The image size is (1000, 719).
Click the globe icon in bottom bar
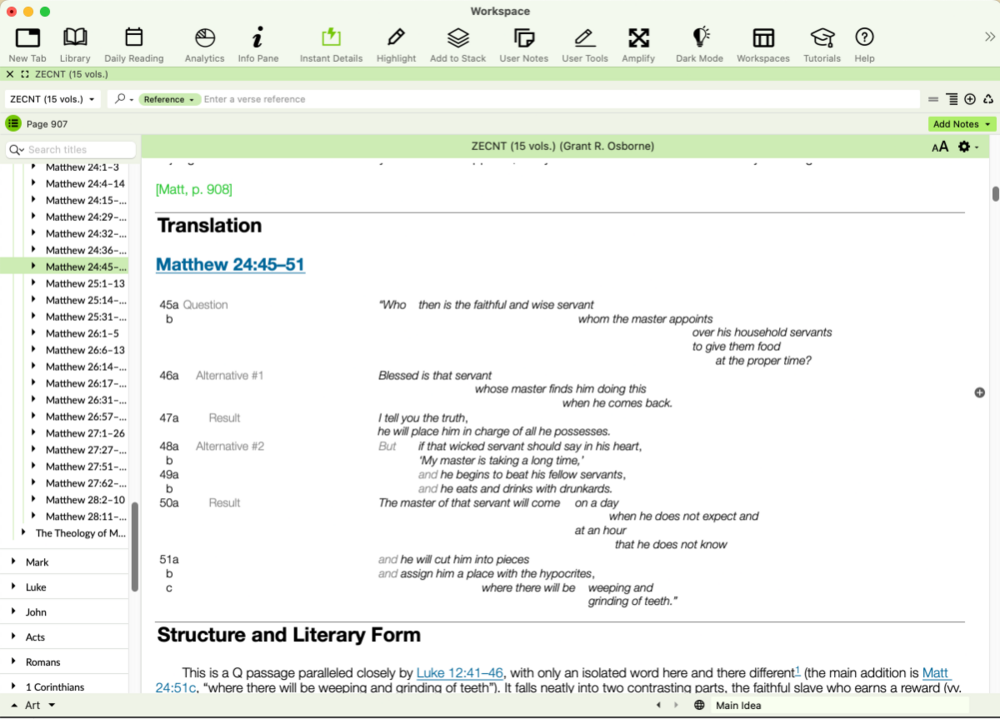pyautogui.click(x=699, y=705)
